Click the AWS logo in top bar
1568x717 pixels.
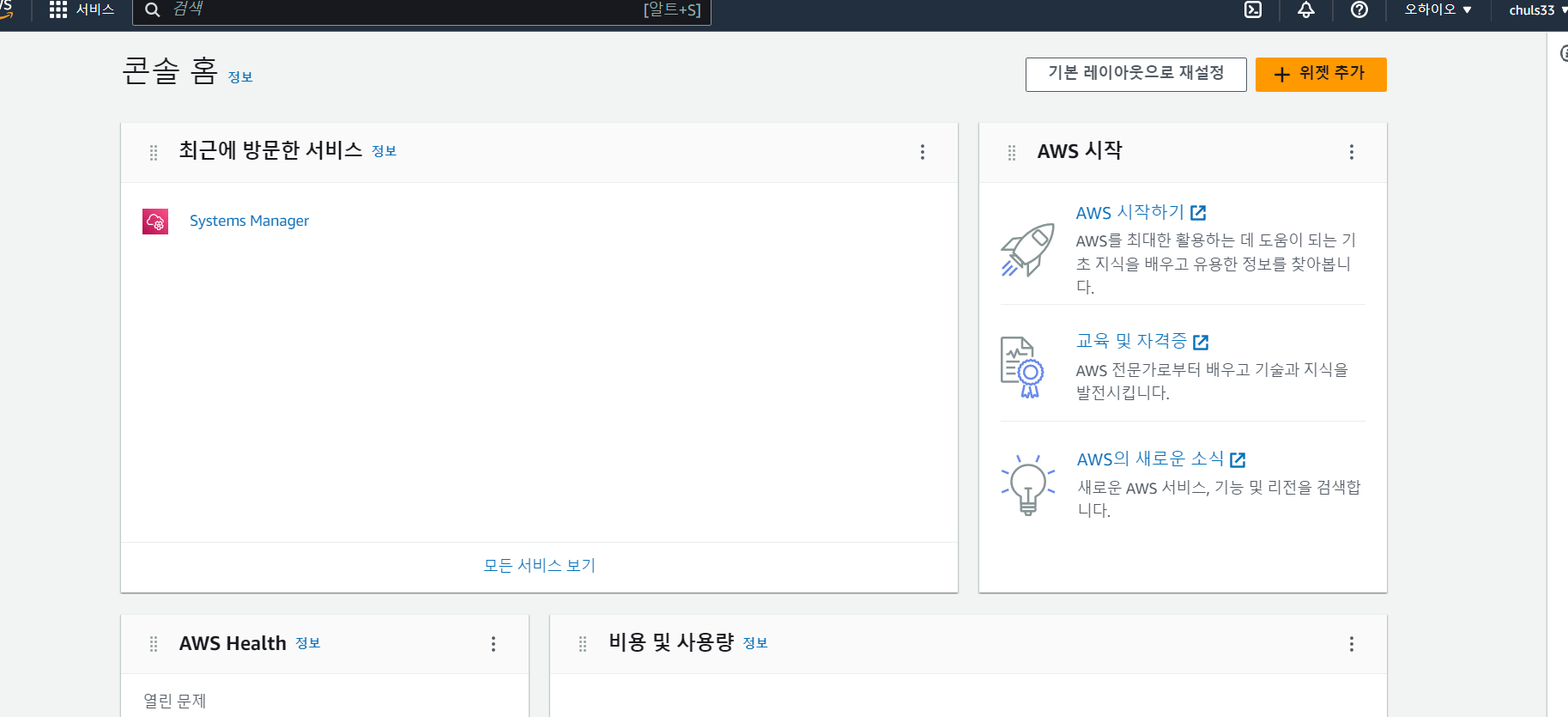[6, 9]
